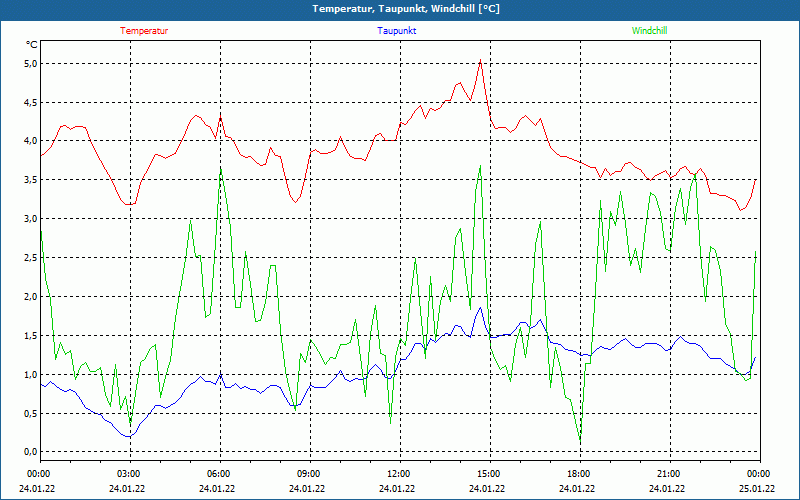Click the 3,5 y-axis value label
Screen dimensions: 800x500
tap(29, 180)
